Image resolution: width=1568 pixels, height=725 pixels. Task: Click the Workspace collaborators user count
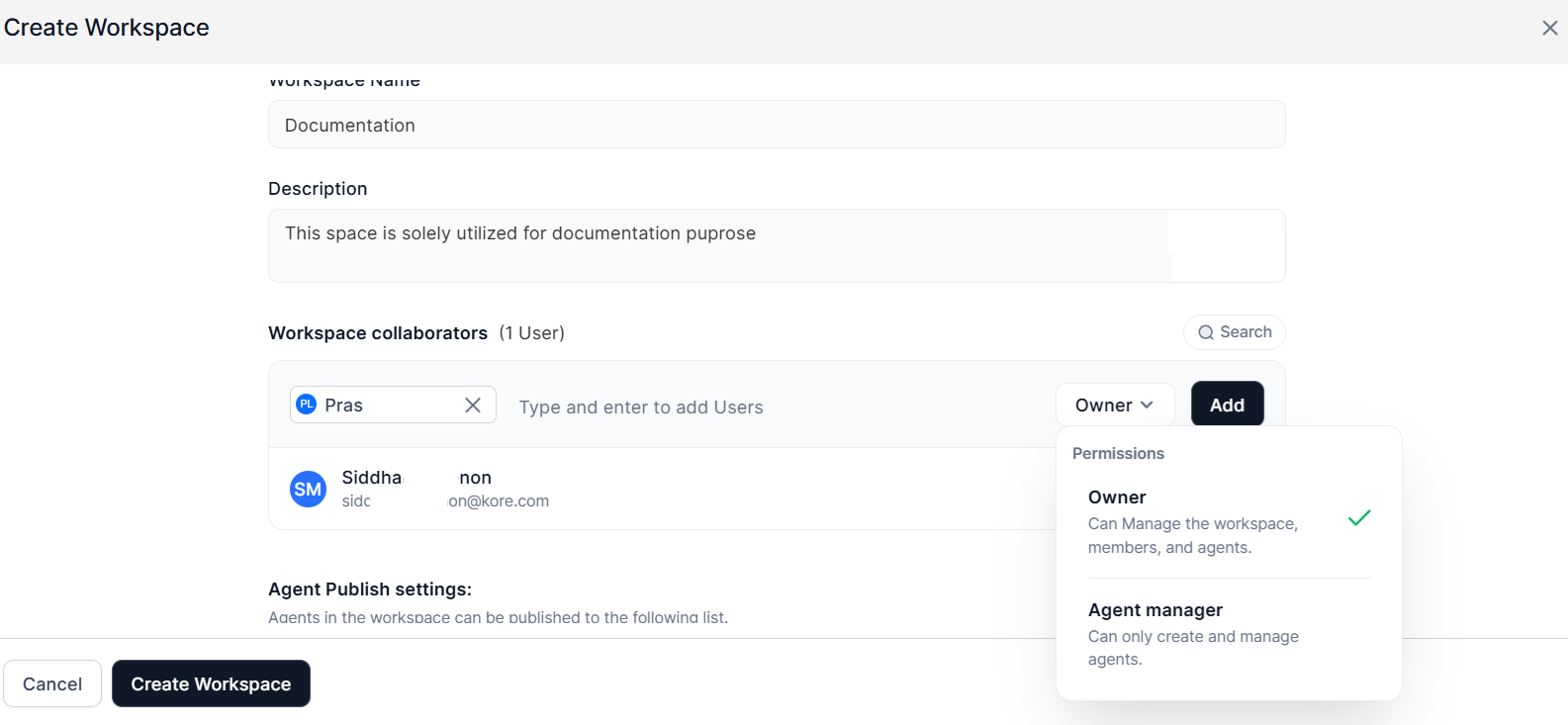click(x=532, y=333)
